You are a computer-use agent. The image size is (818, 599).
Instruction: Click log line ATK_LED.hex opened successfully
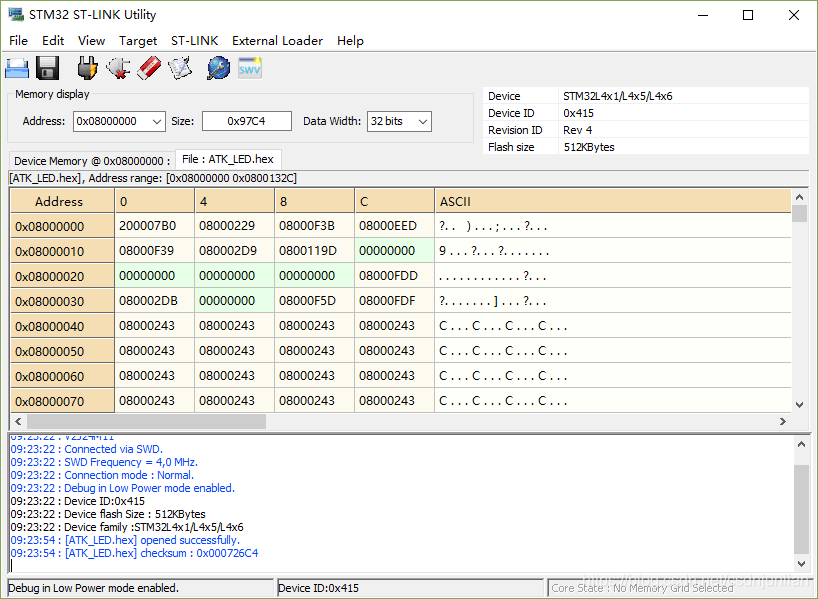coord(125,540)
